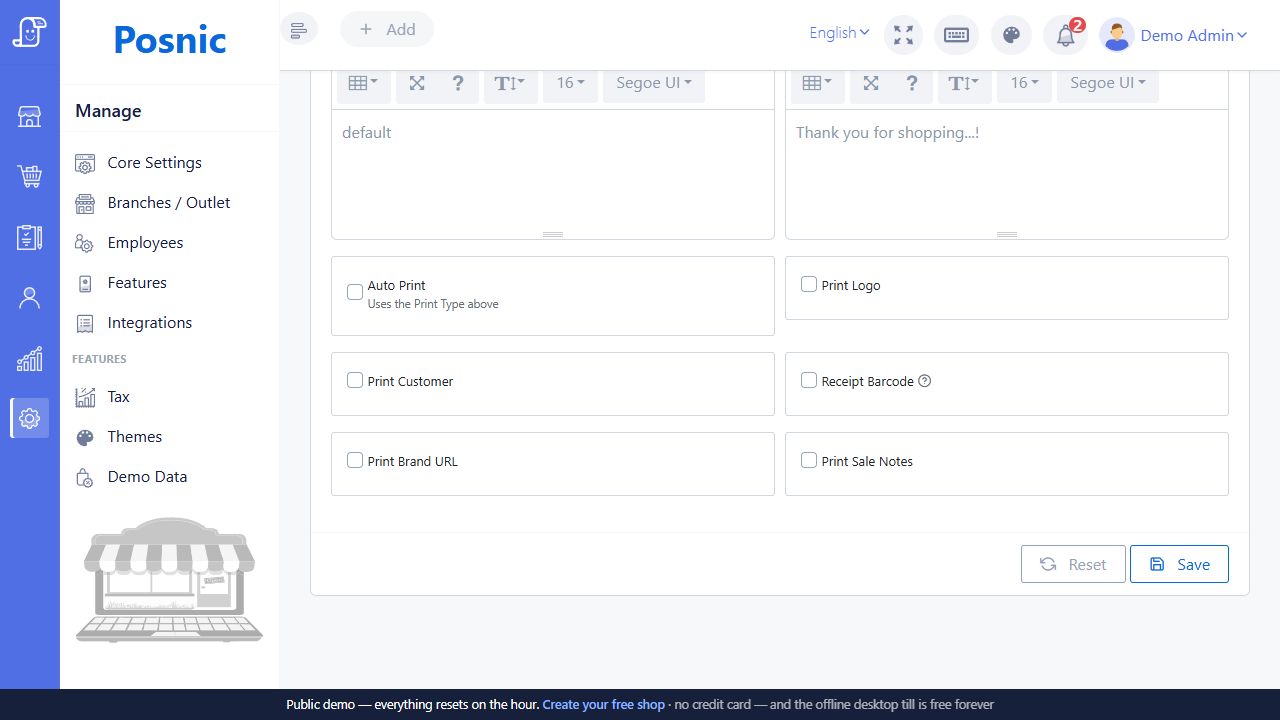The width and height of the screenshot is (1280, 720).
Task: Open the keyboard shortcuts icon
Action: (957, 35)
